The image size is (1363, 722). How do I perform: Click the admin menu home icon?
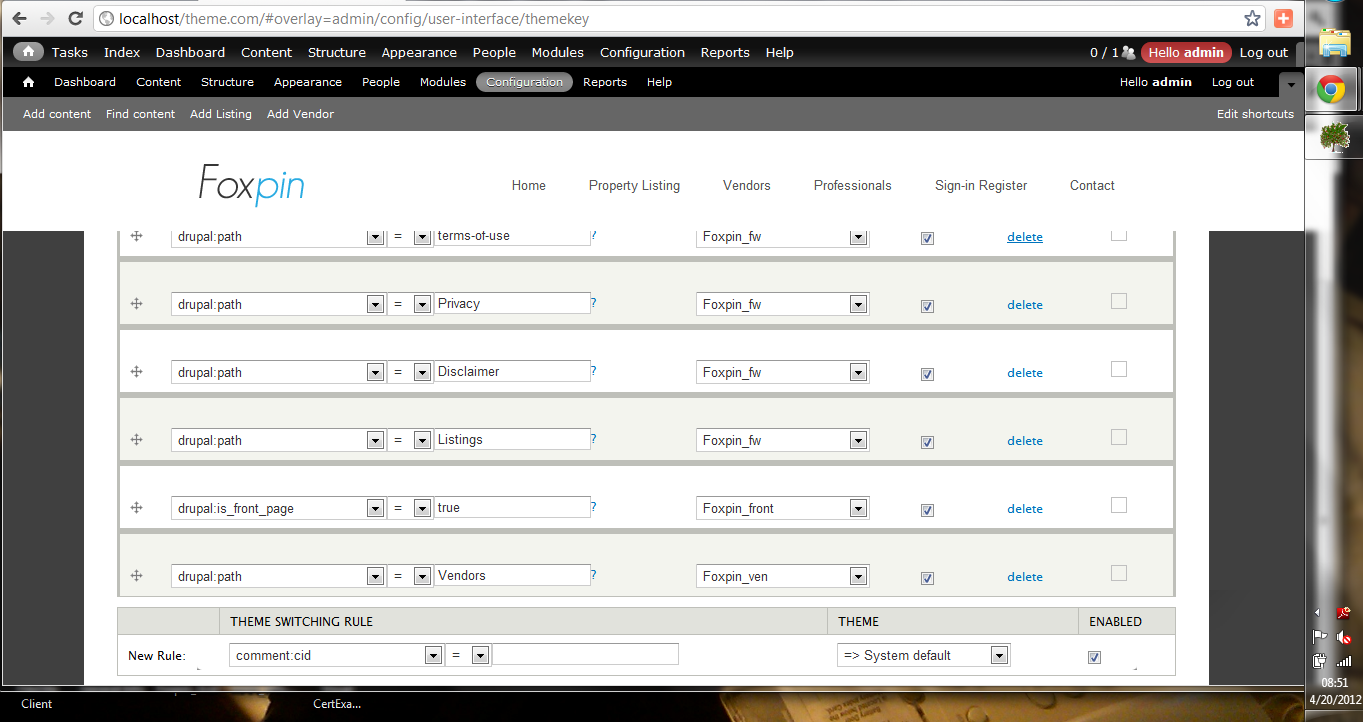coord(28,52)
